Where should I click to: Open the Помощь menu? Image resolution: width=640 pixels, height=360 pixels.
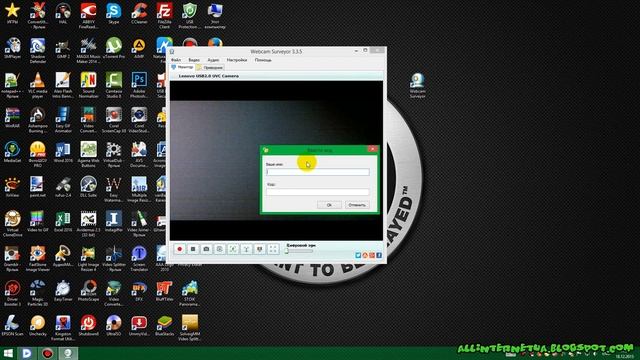(263, 60)
